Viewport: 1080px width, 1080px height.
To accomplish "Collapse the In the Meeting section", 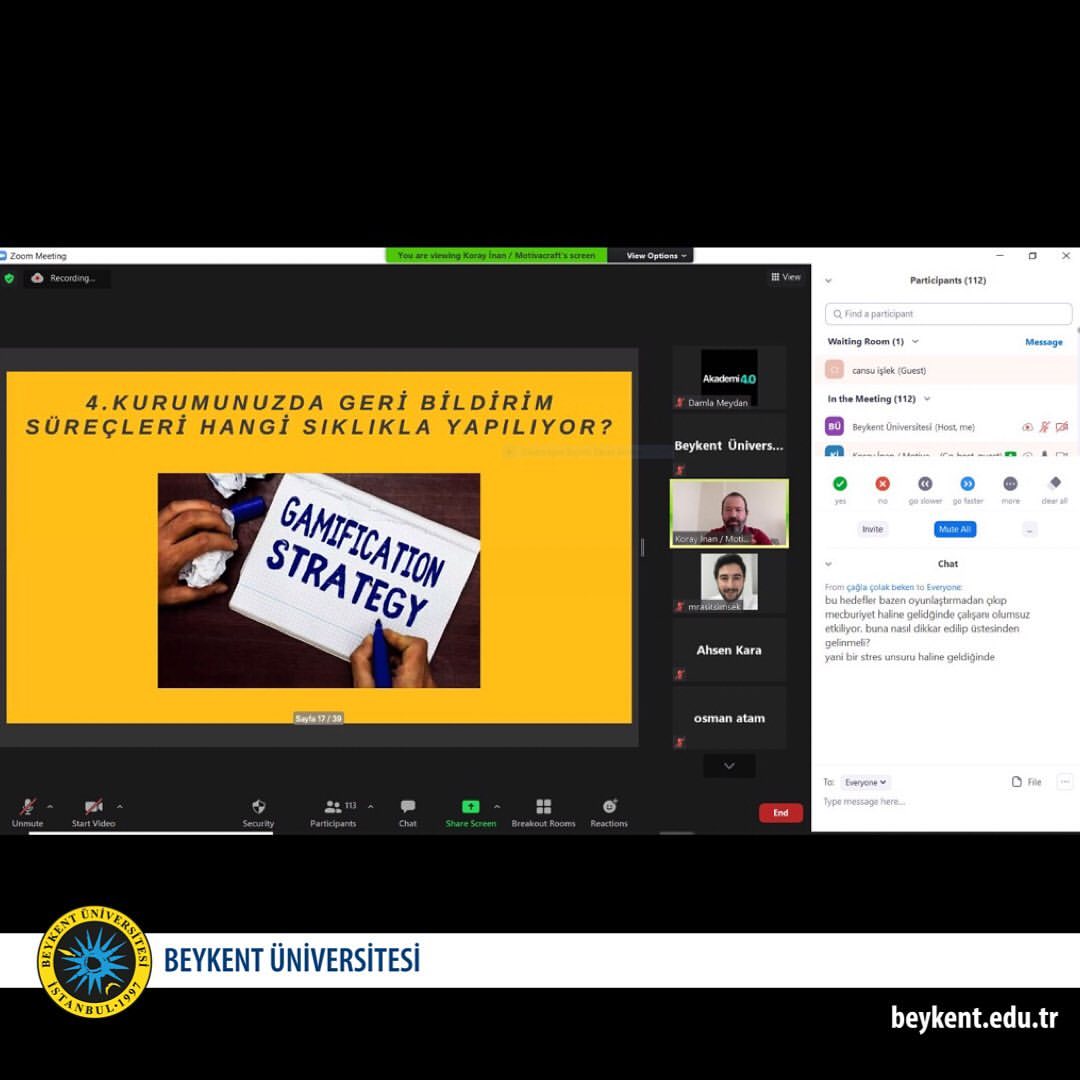I will pyautogui.click(x=927, y=399).
